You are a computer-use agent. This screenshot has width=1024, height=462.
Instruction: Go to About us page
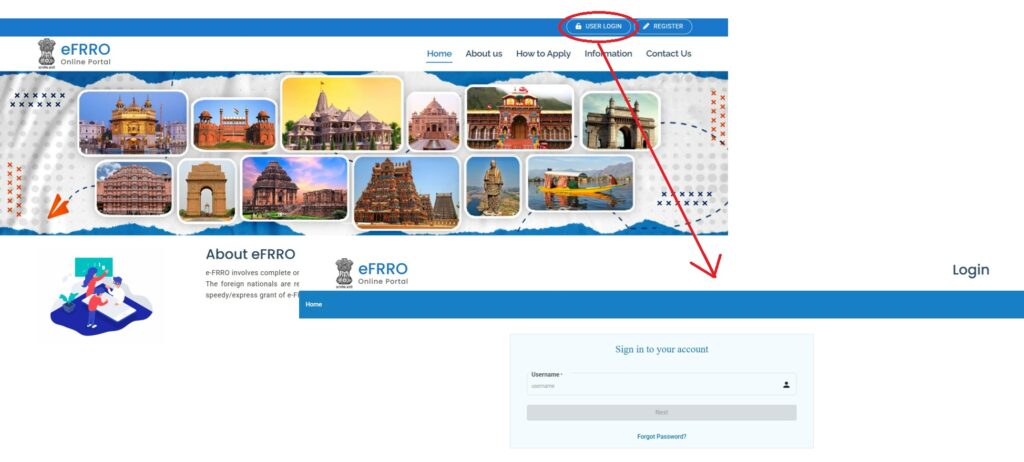(x=484, y=54)
